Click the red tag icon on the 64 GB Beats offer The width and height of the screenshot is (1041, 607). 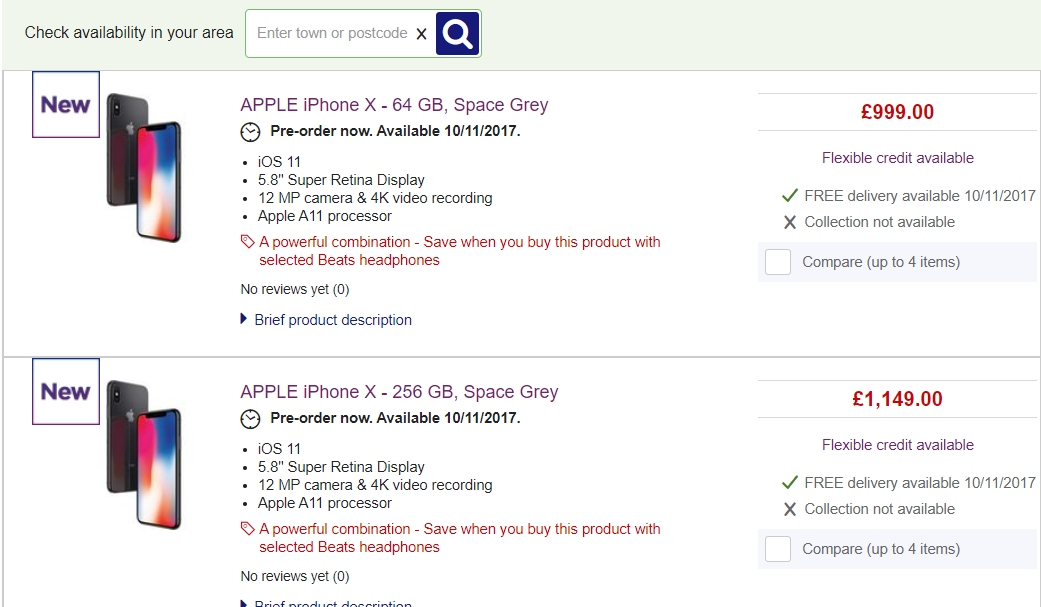click(x=248, y=242)
